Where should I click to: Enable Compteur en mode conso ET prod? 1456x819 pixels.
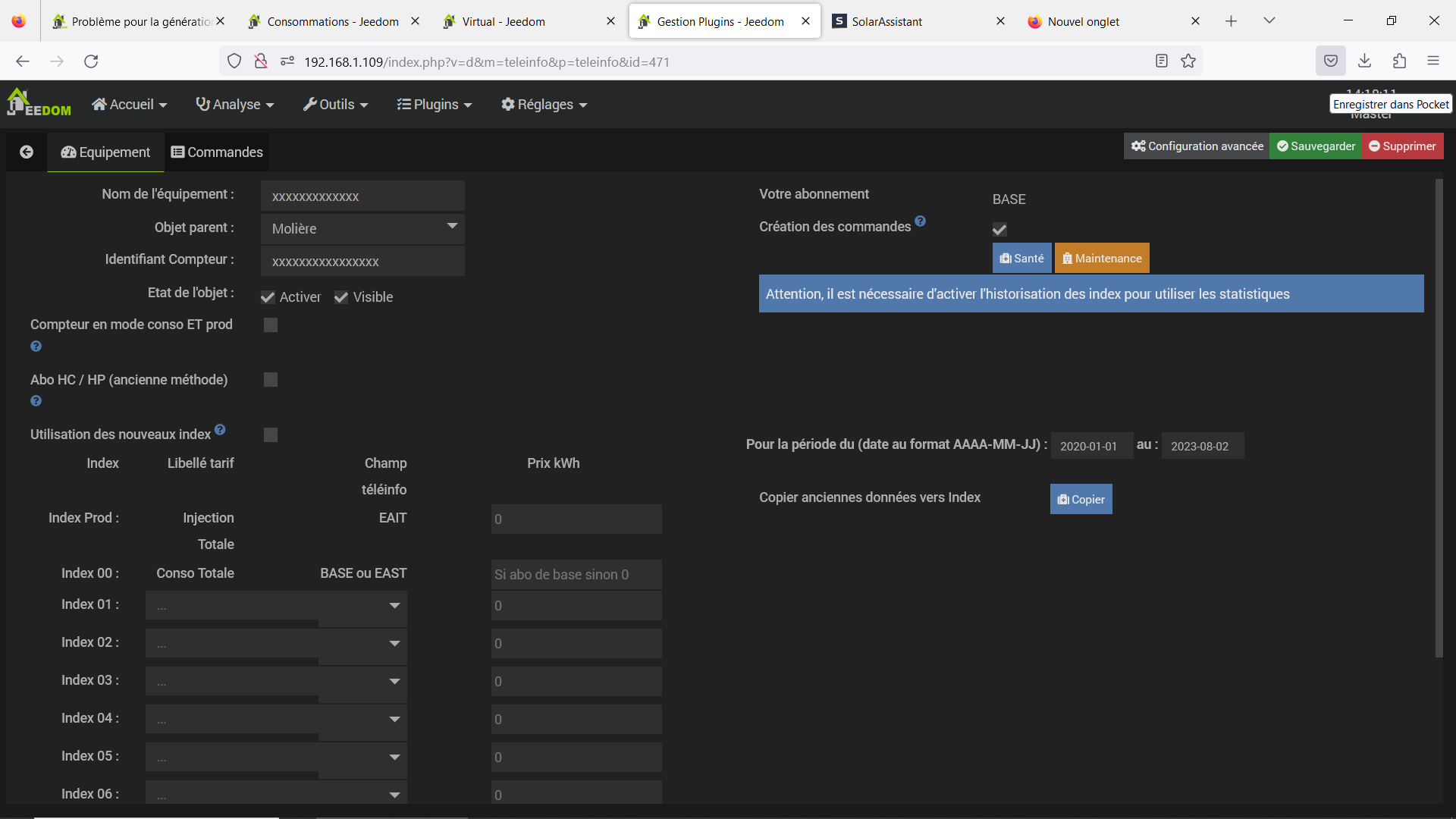coord(271,325)
